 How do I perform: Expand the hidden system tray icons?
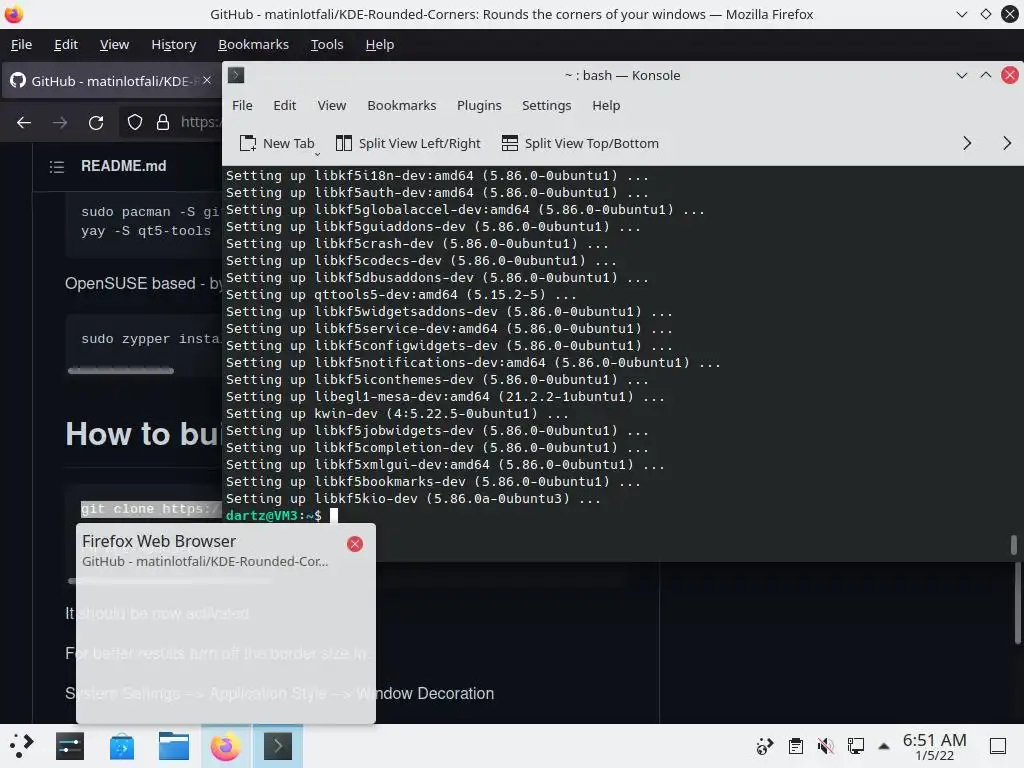tap(884, 746)
